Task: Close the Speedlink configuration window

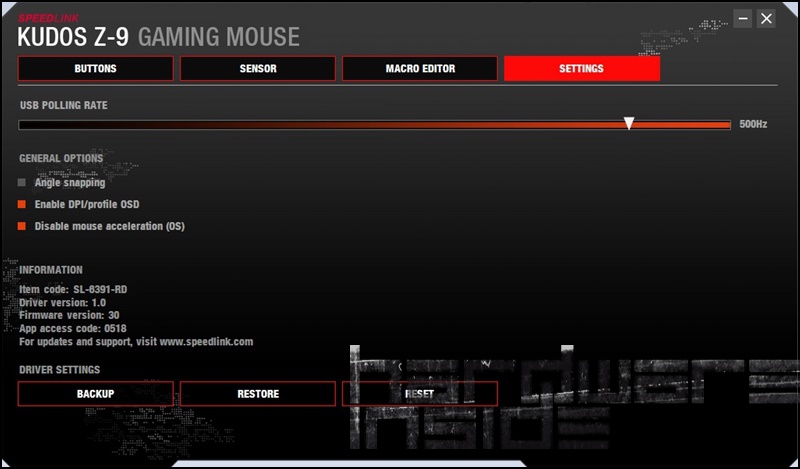Action: tap(767, 18)
